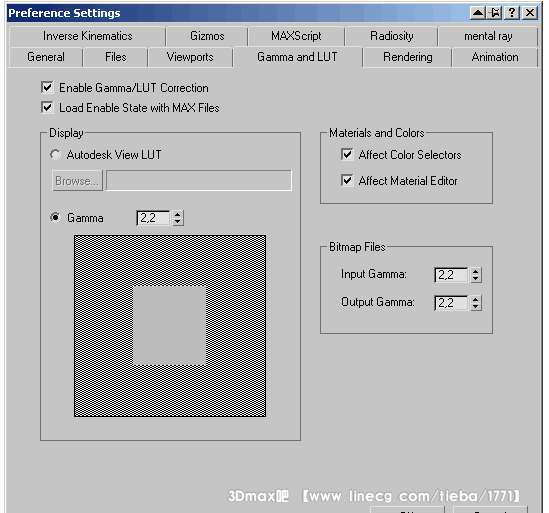
Task: Close the Preference Settings dialog
Action: coord(530,13)
